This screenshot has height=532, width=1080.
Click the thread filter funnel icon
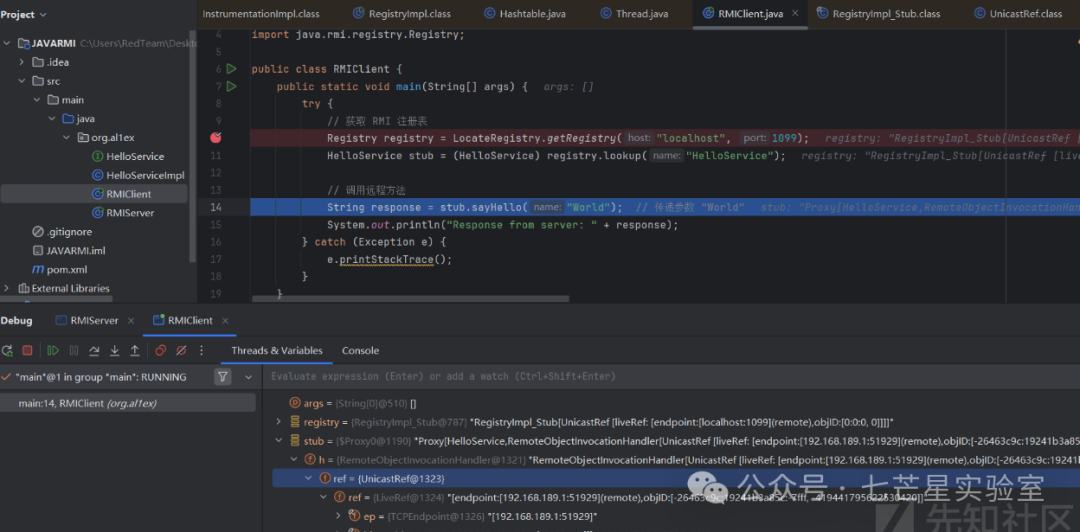(222, 377)
